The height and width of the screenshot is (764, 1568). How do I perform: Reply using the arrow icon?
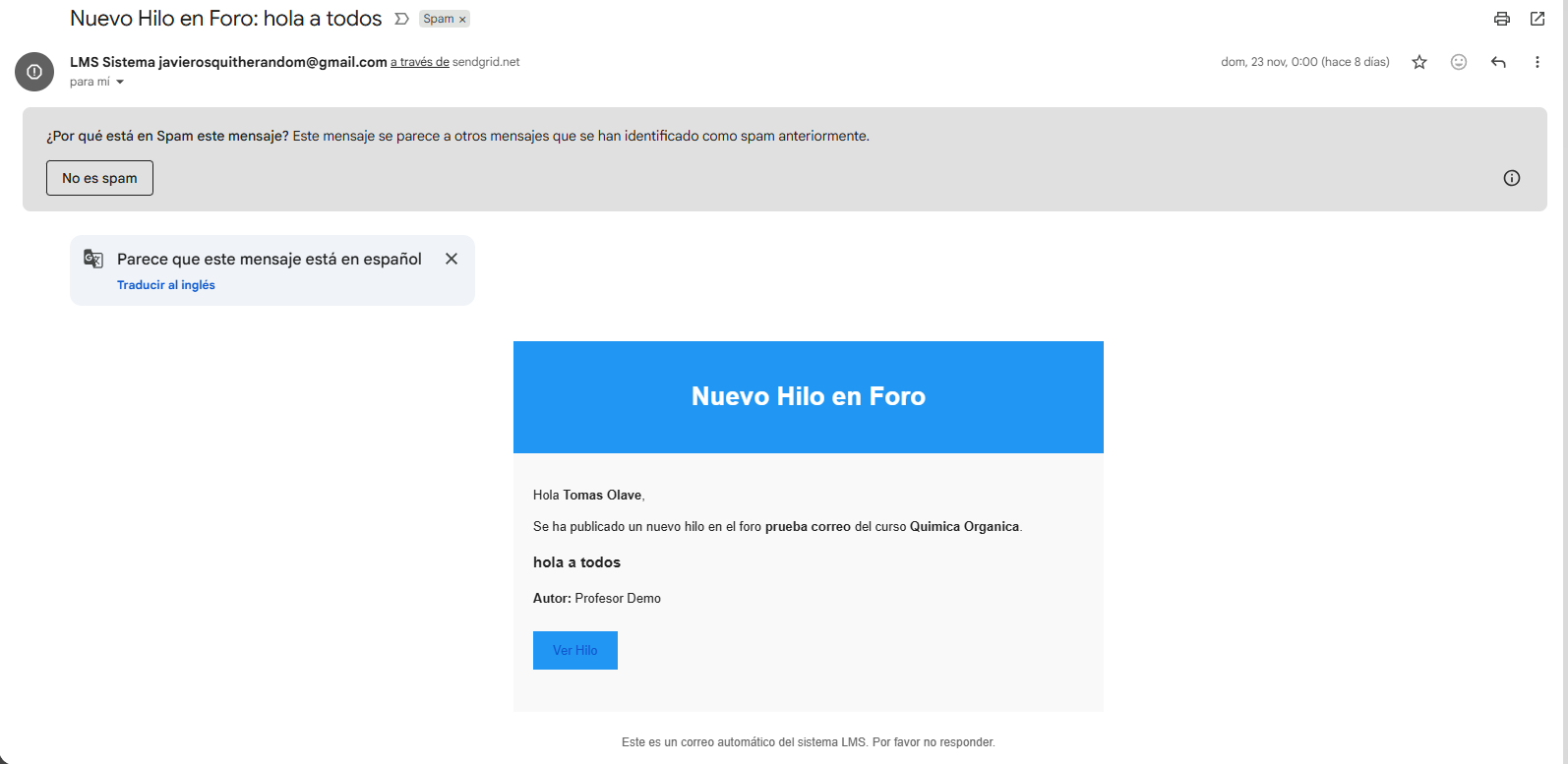tap(1498, 62)
